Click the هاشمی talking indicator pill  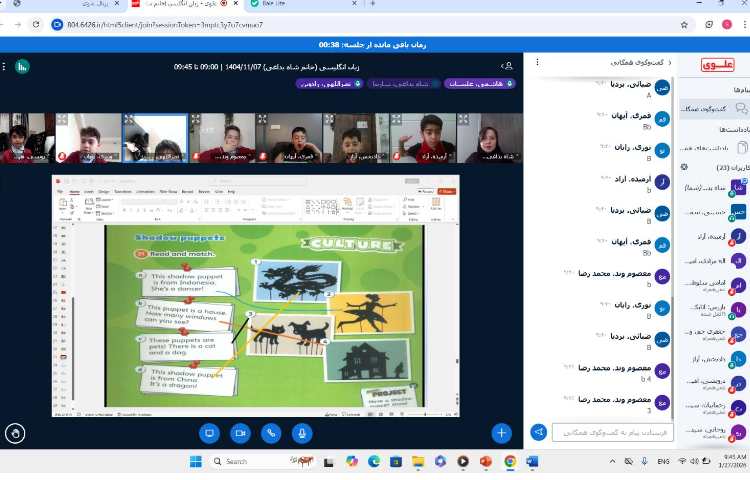click(x=479, y=84)
